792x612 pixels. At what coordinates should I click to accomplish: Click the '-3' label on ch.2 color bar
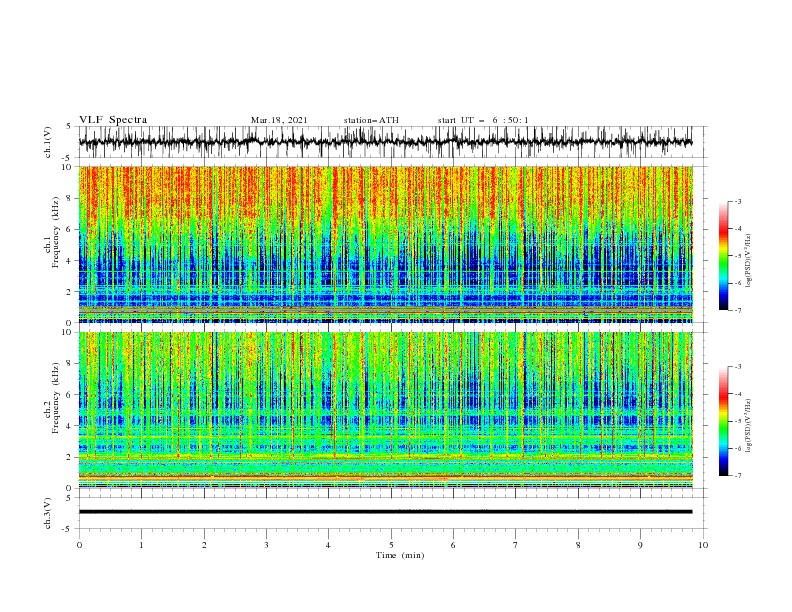(737, 367)
